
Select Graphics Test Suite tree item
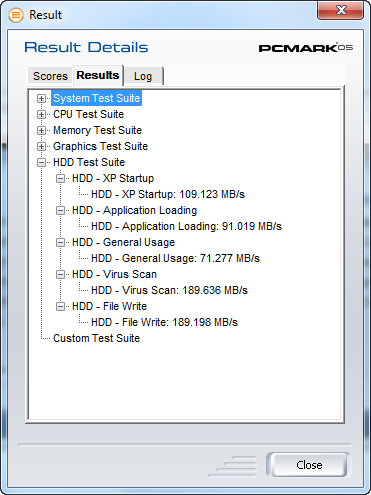(x=101, y=146)
